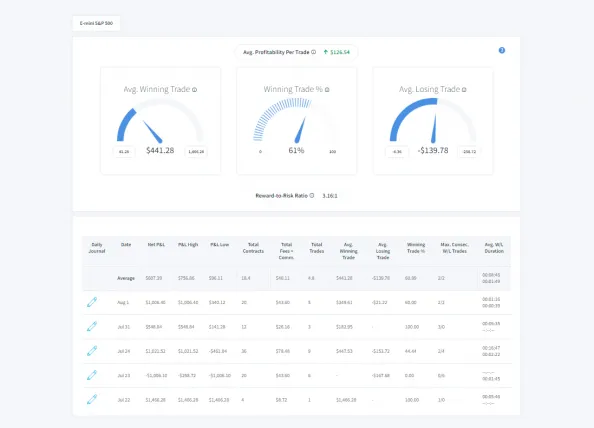Click info icon next to Avg. Winning Trade
Screen dimensions: 594x428
(x=194, y=90)
